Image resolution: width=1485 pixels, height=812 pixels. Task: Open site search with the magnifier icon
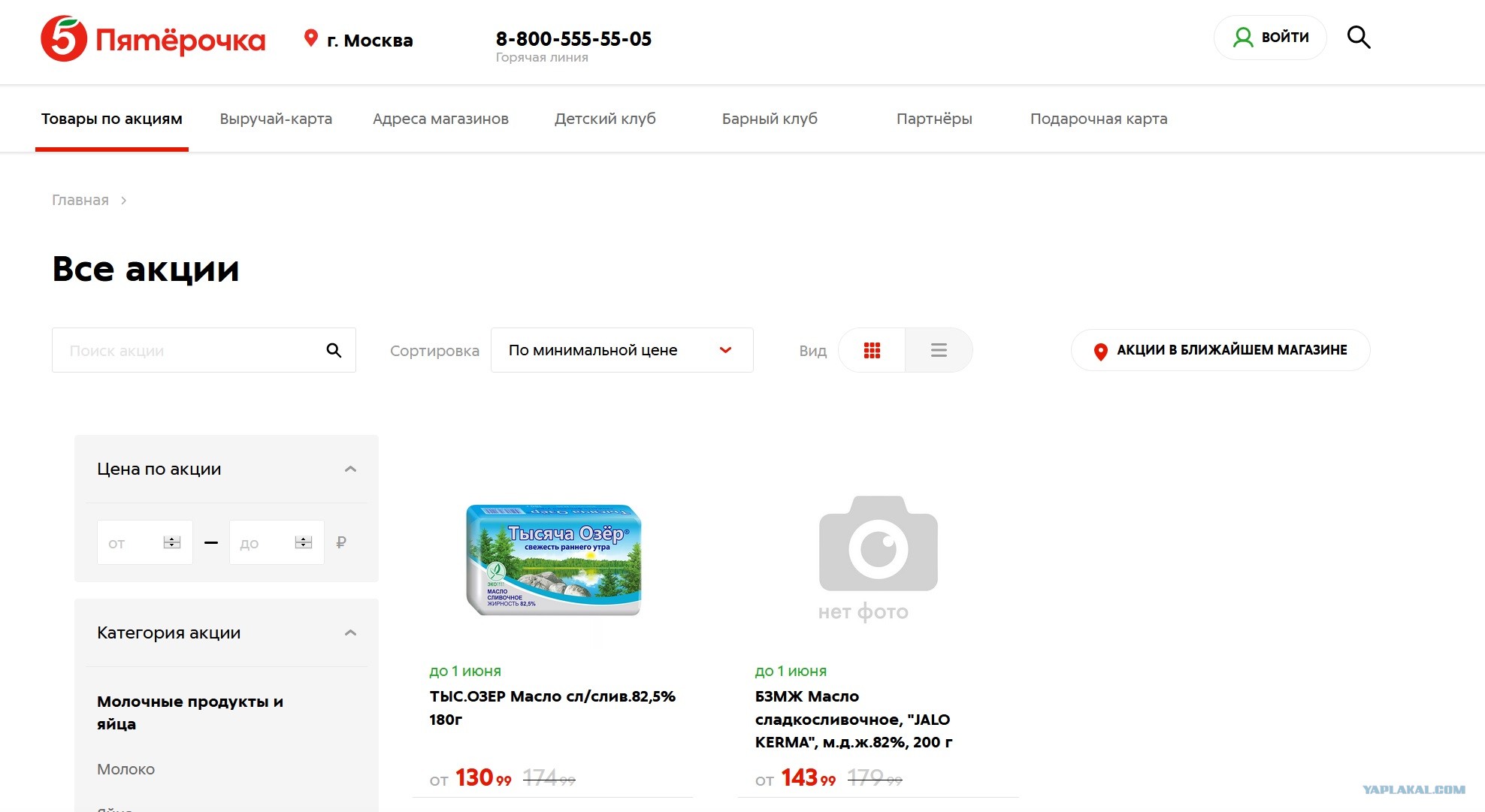click(x=1359, y=37)
